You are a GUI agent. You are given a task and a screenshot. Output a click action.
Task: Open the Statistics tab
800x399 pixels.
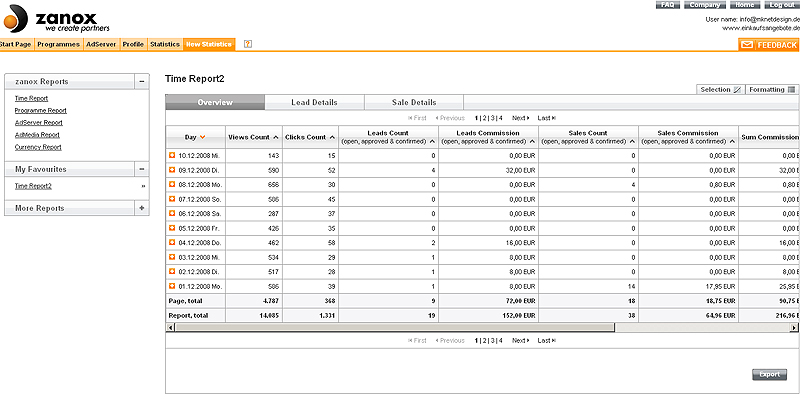coord(165,44)
